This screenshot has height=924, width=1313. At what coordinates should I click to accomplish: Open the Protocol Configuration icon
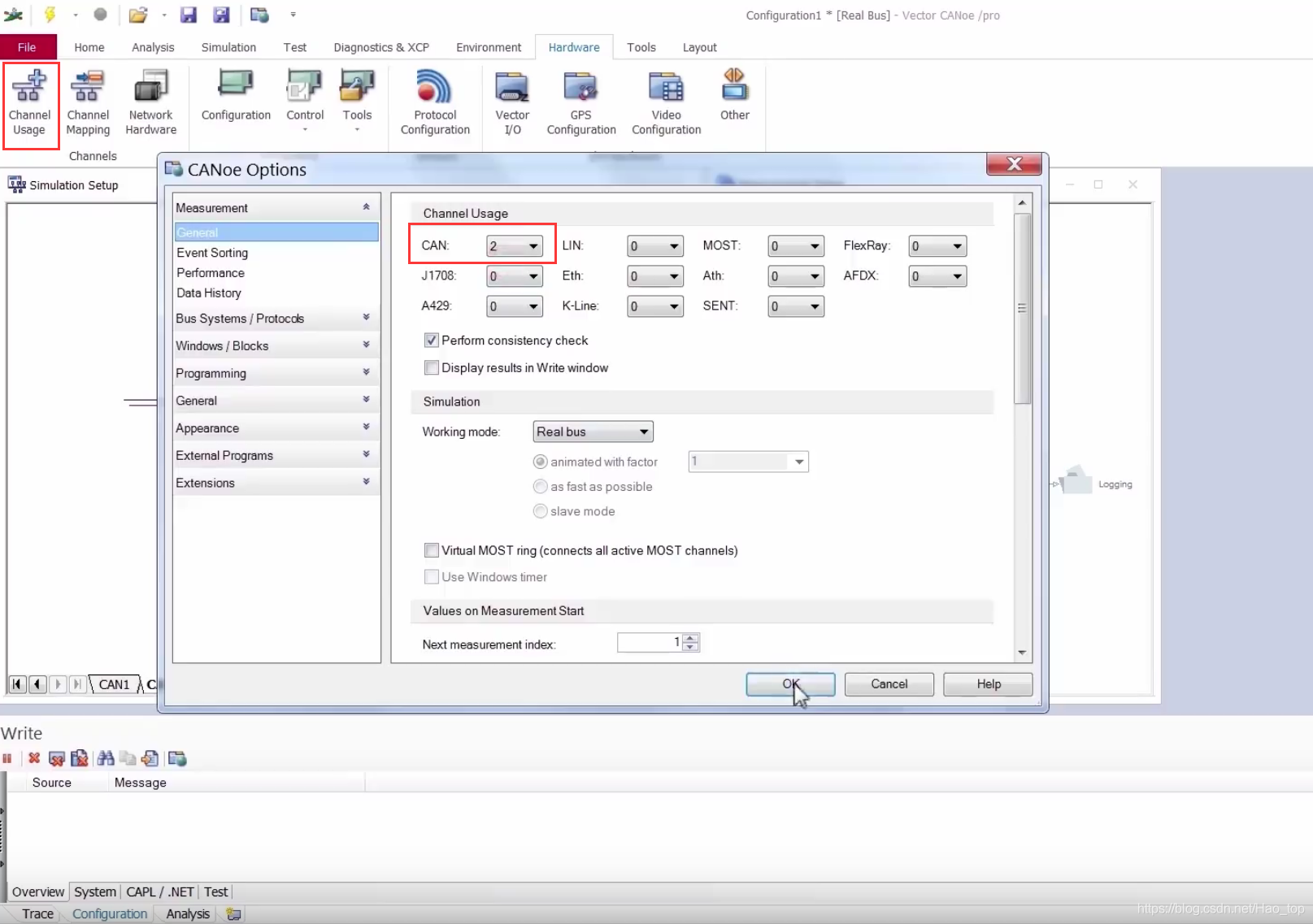coord(435,104)
